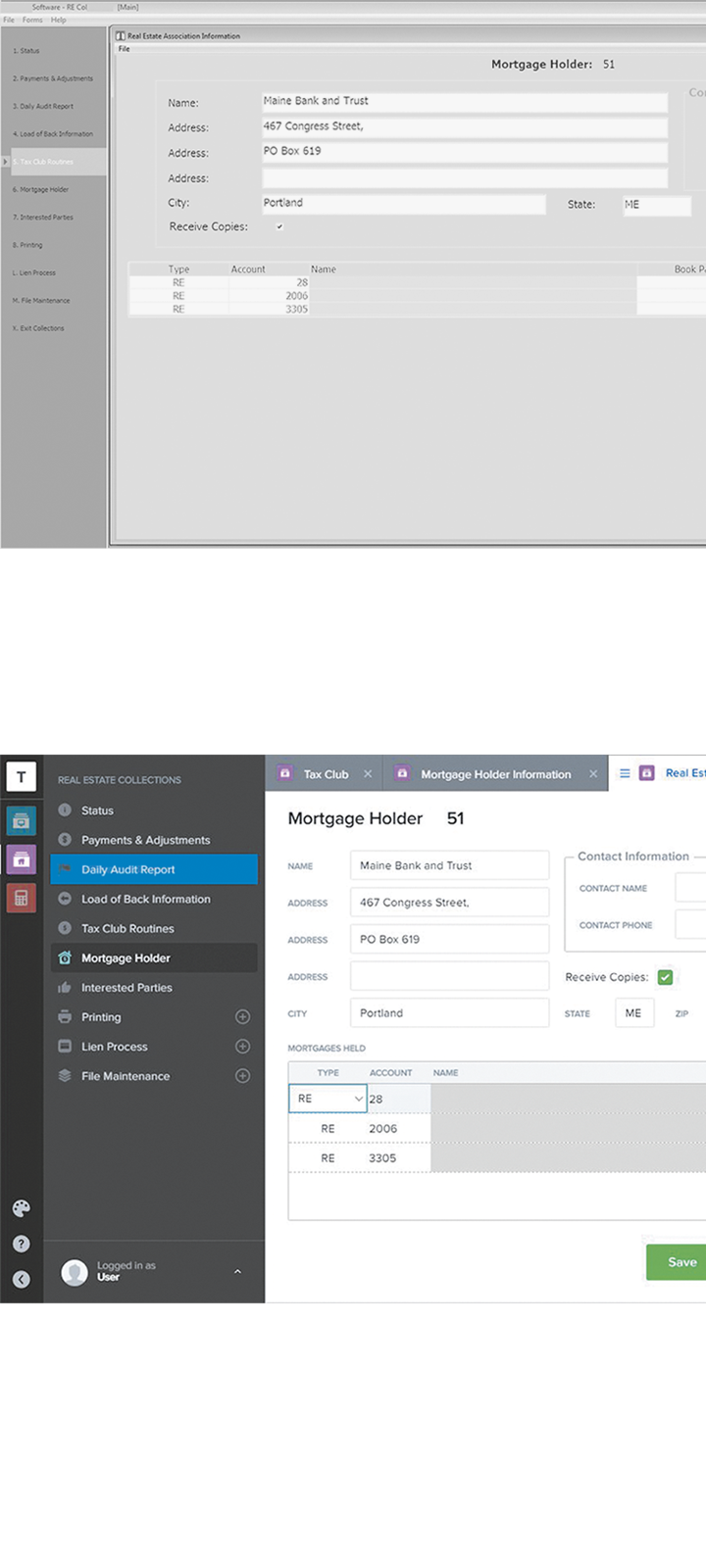Expand the Lien Process submenu plus button

(x=243, y=1047)
